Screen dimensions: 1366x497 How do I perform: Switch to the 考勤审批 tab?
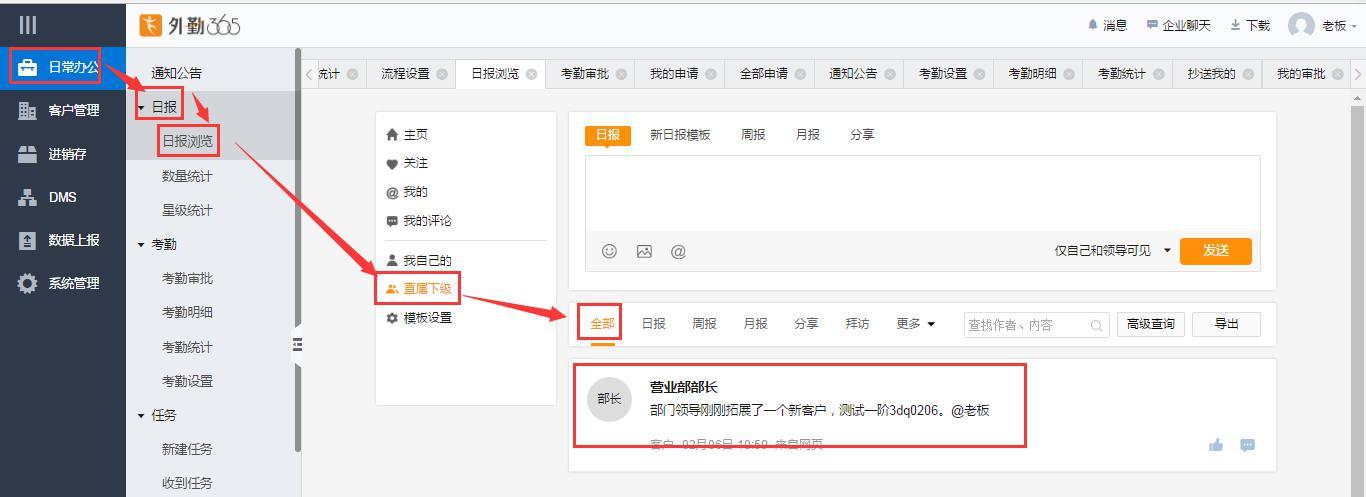pyautogui.click(x=584, y=73)
